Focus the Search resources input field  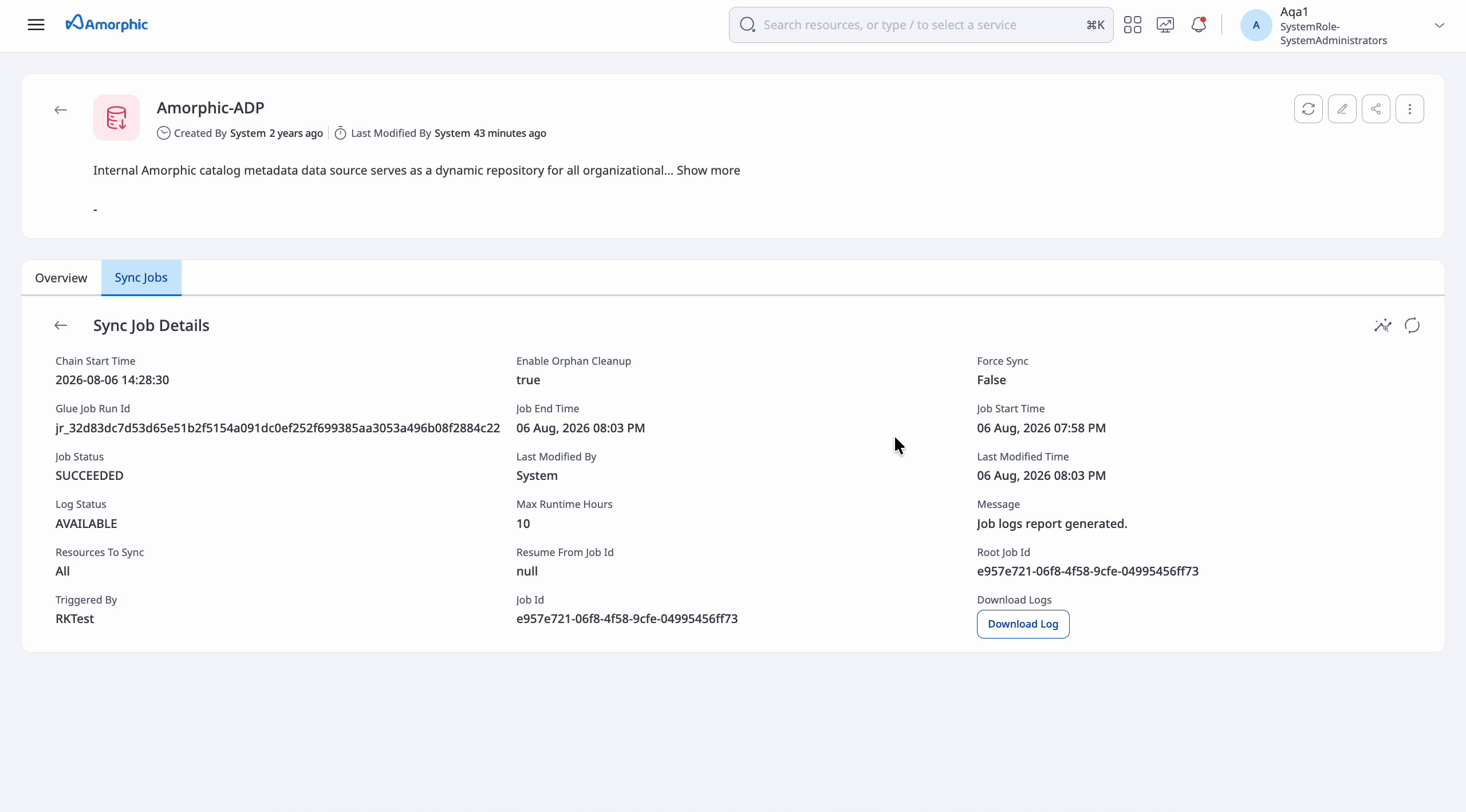coord(921,25)
